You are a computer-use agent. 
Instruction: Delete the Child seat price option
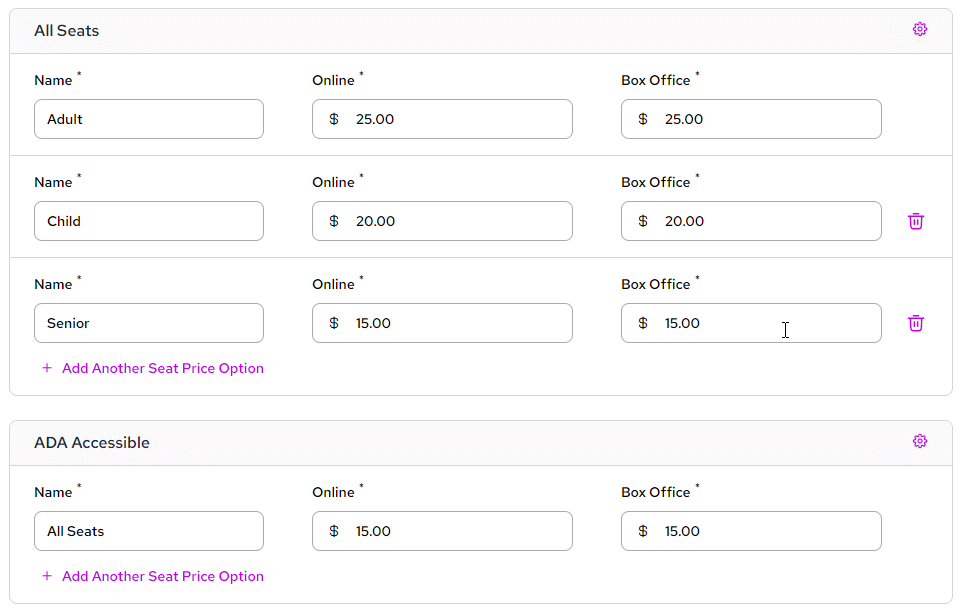(x=915, y=221)
